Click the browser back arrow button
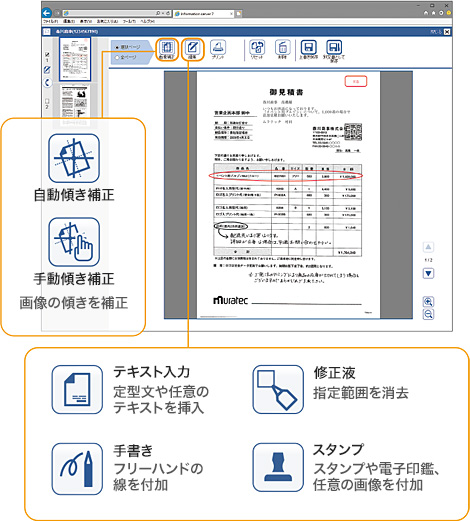 coord(47,13)
